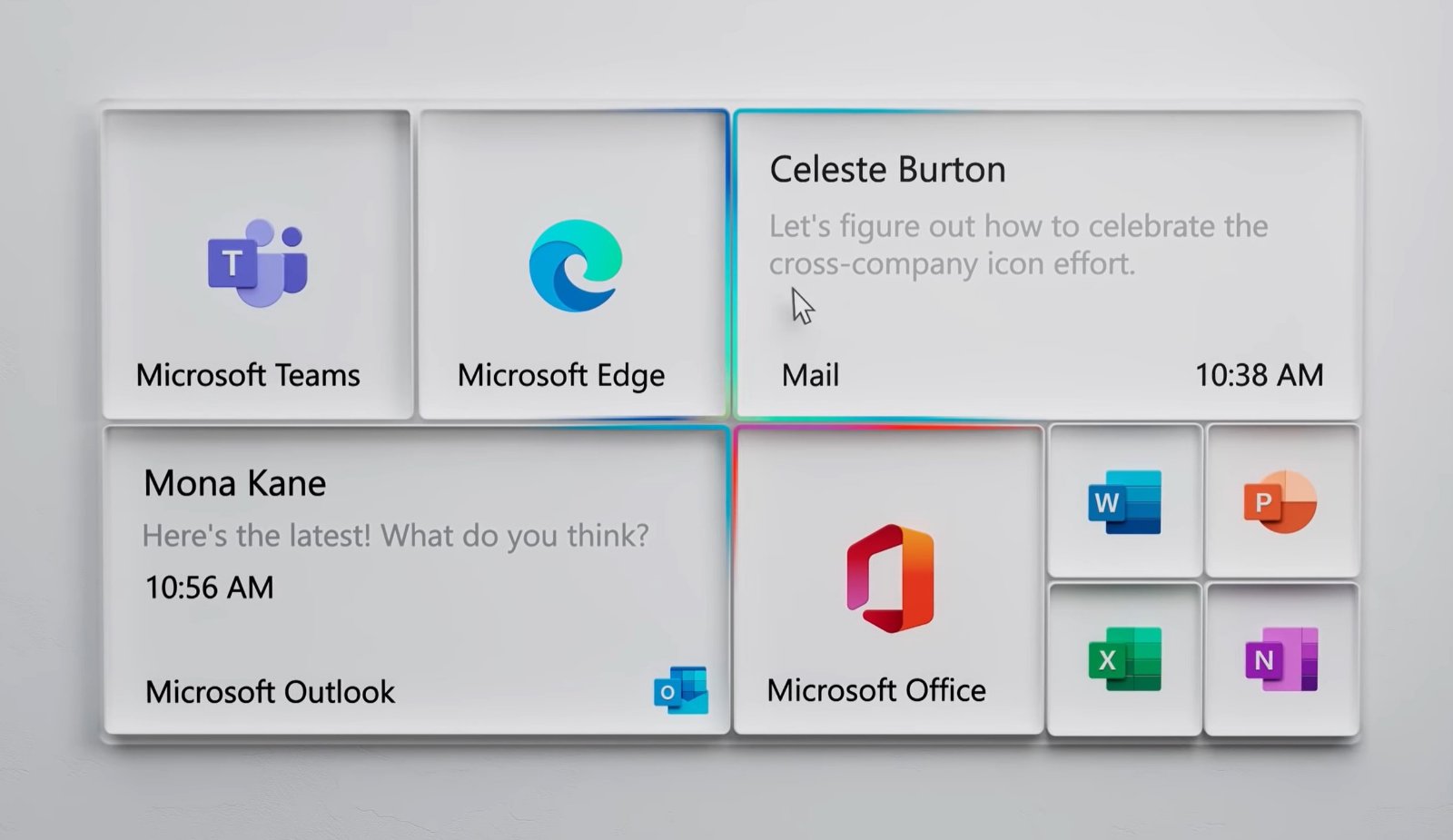Click the Celeste Burton sender name
This screenshot has width=1453, height=840.
pyautogui.click(x=887, y=170)
